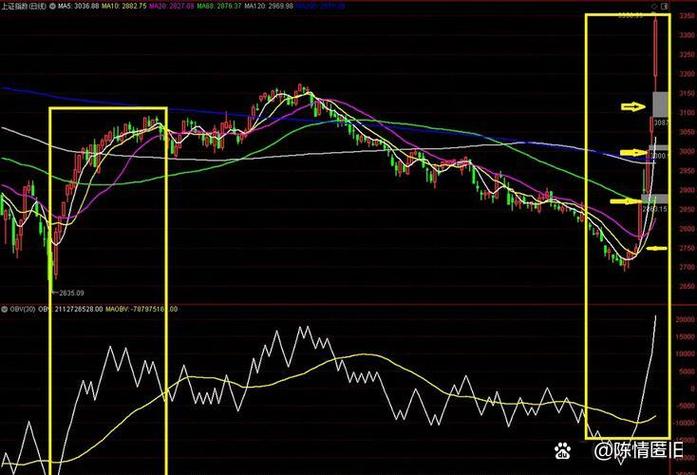Image resolution: width=697 pixels, height=475 pixels.
Task: Click the upper gray gap box
Action: (x=659, y=103)
